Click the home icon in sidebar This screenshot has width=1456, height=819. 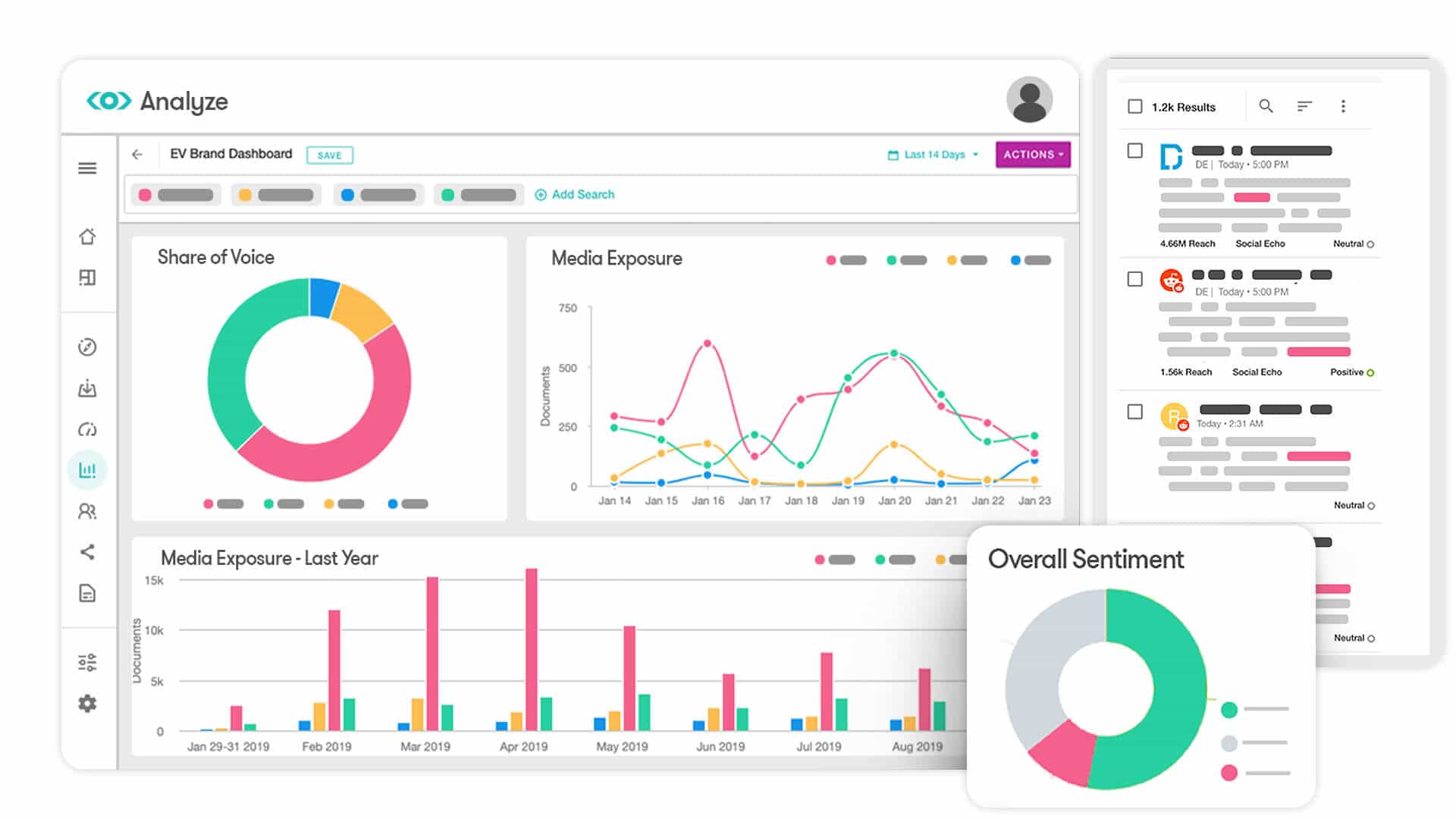87,237
